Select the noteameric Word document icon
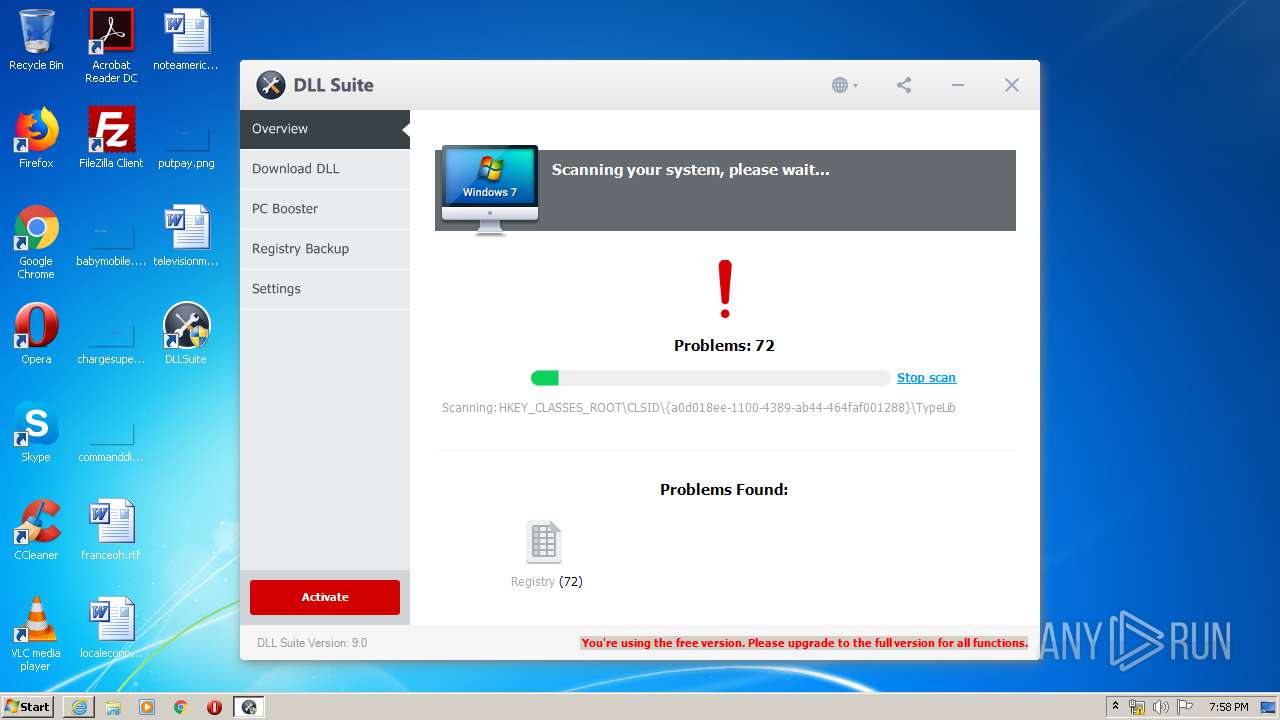1280x720 pixels. click(x=186, y=40)
